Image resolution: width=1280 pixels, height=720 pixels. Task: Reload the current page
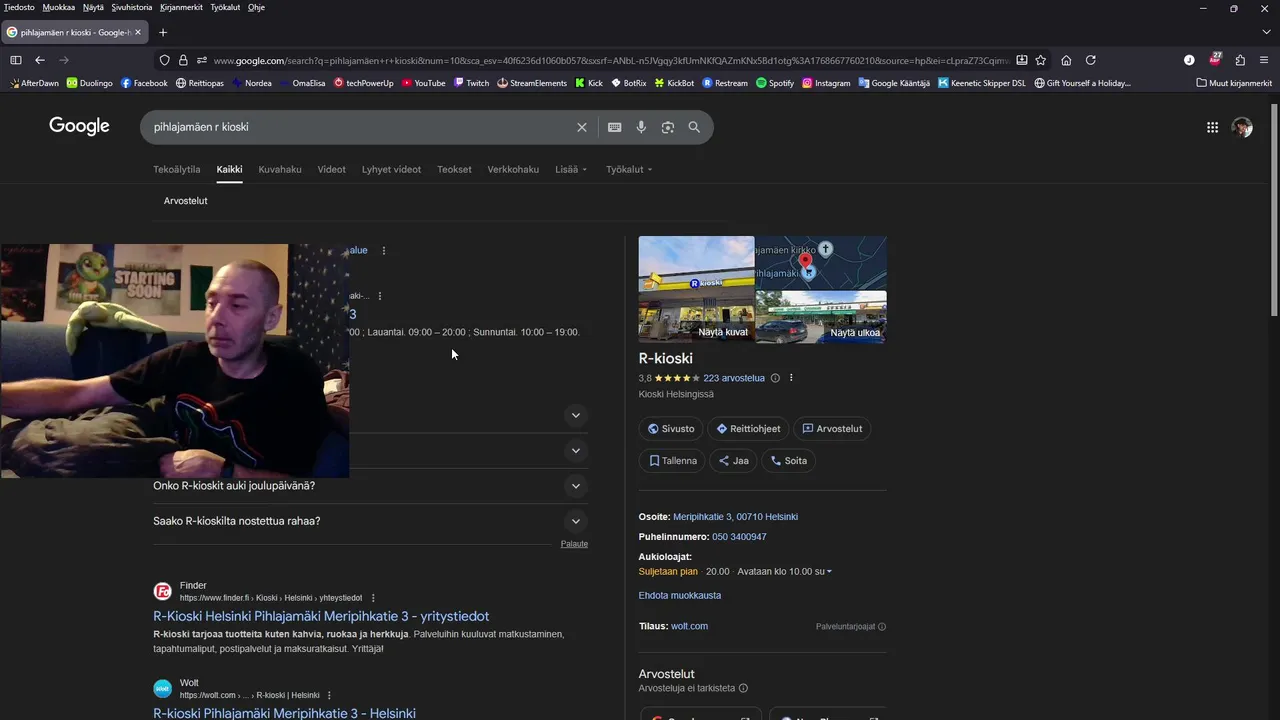tap(1091, 60)
